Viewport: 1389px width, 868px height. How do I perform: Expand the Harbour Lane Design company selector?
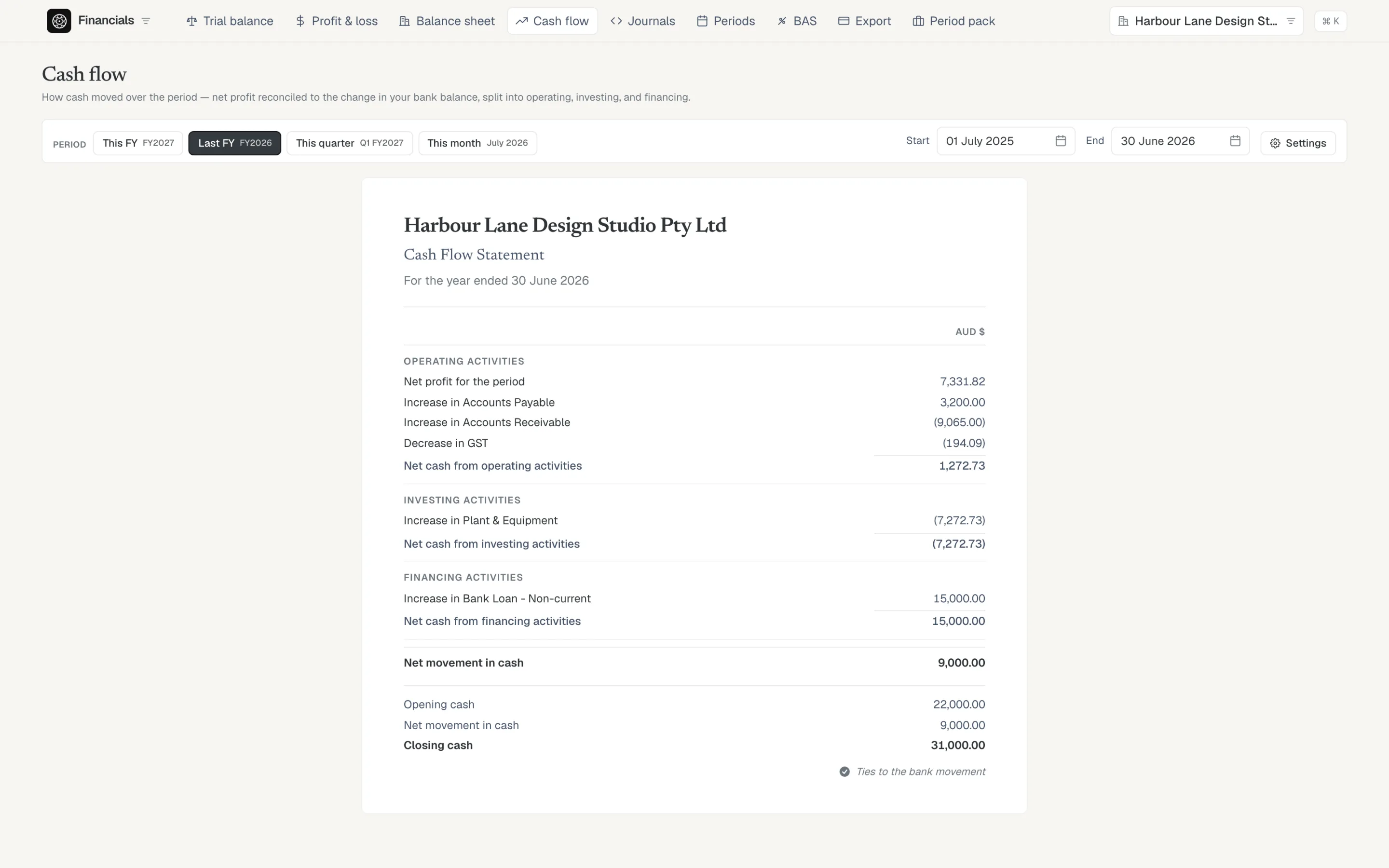coord(1207,21)
